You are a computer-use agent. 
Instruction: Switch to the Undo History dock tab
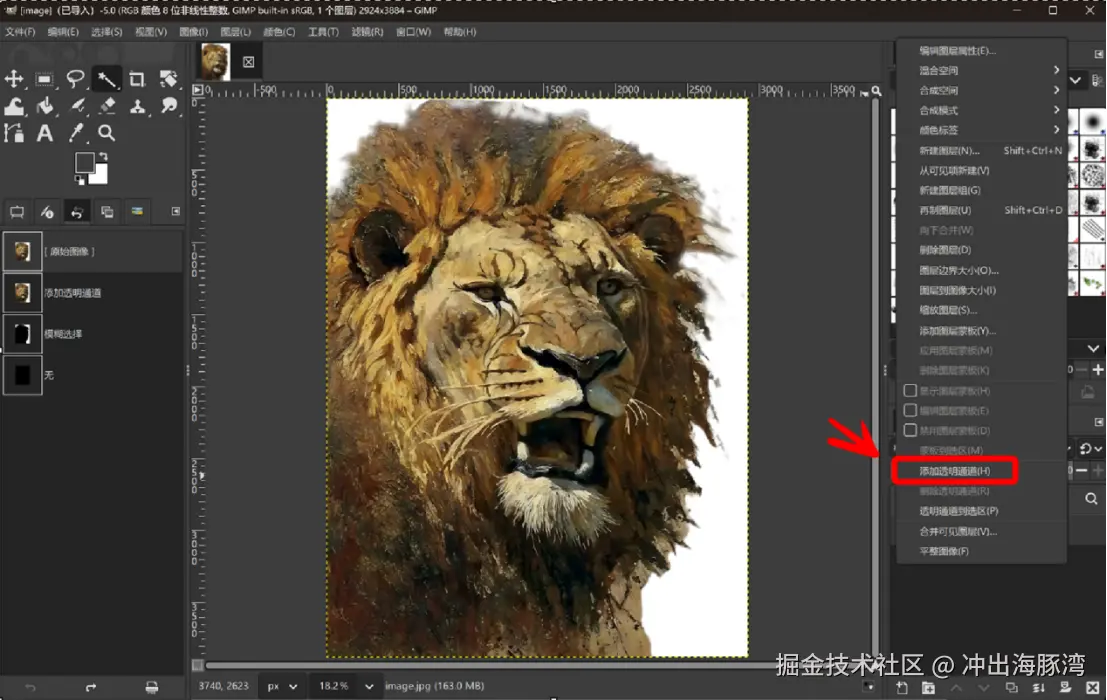click(77, 212)
